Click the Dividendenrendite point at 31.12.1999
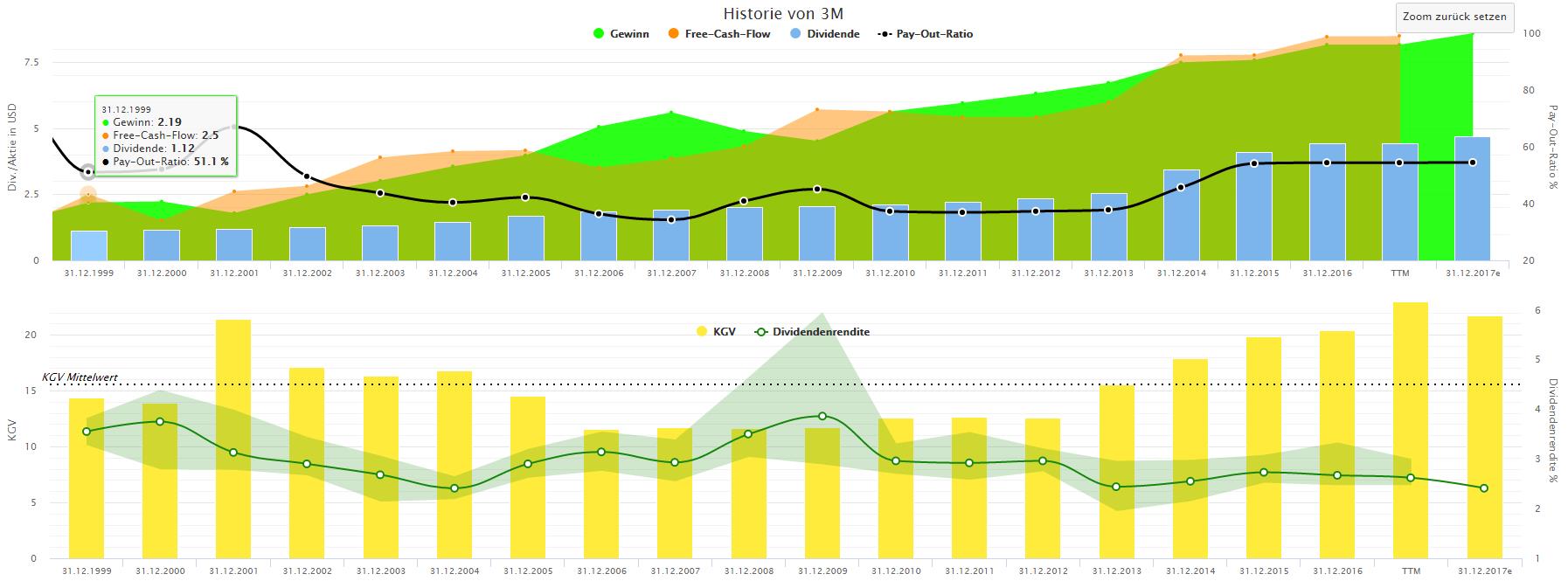Image resolution: width=1568 pixels, height=581 pixels. (x=87, y=432)
